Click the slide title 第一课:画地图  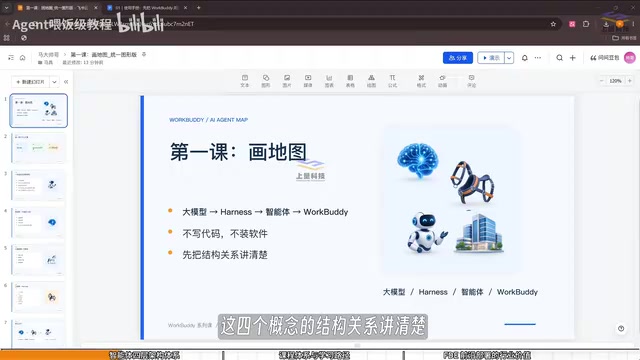(238, 152)
